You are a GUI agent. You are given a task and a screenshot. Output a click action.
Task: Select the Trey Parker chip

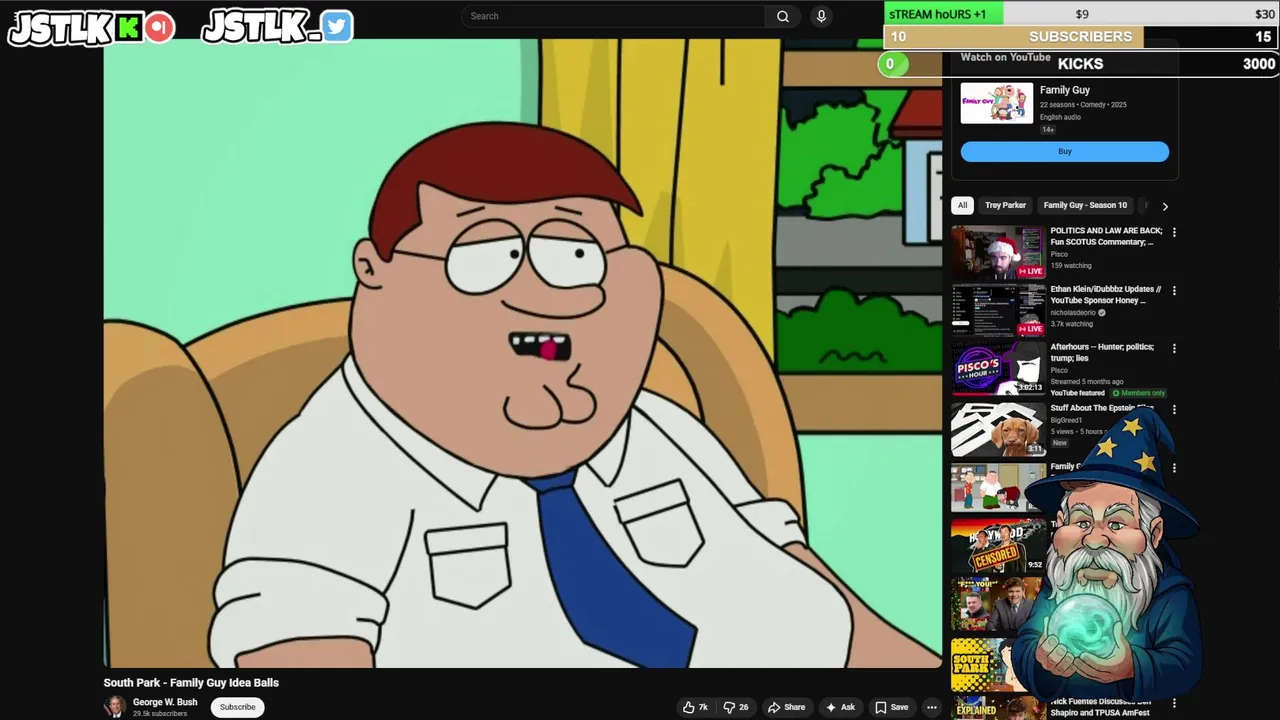pos(1005,205)
